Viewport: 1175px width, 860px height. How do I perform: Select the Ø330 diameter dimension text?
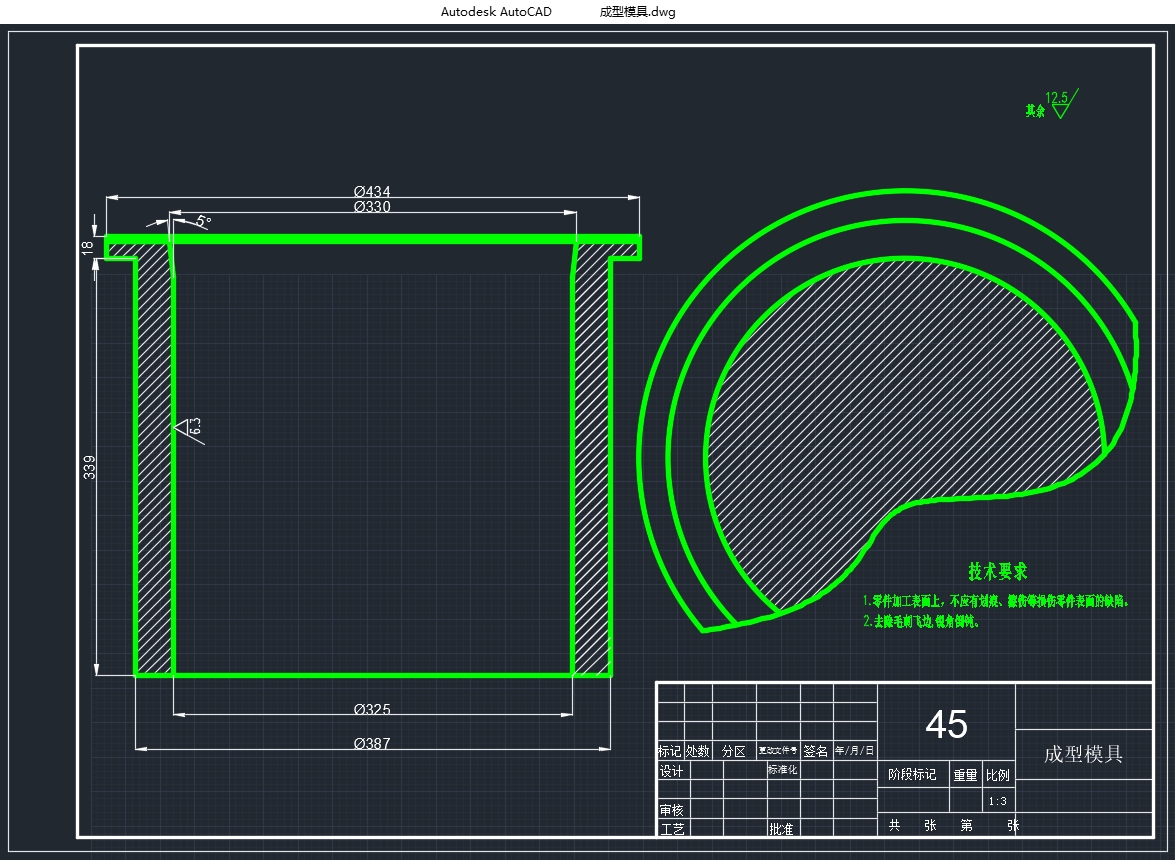click(372, 207)
